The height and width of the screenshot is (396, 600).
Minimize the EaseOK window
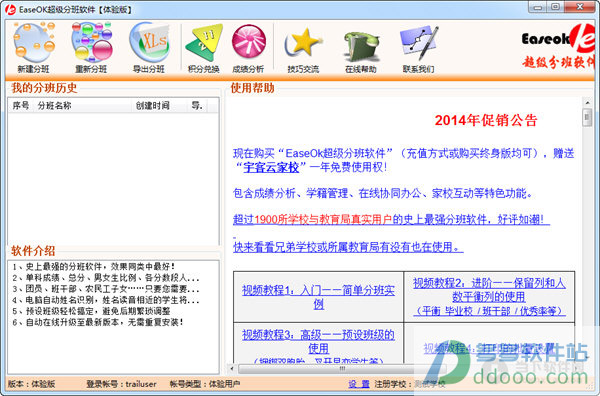click(x=538, y=7)
